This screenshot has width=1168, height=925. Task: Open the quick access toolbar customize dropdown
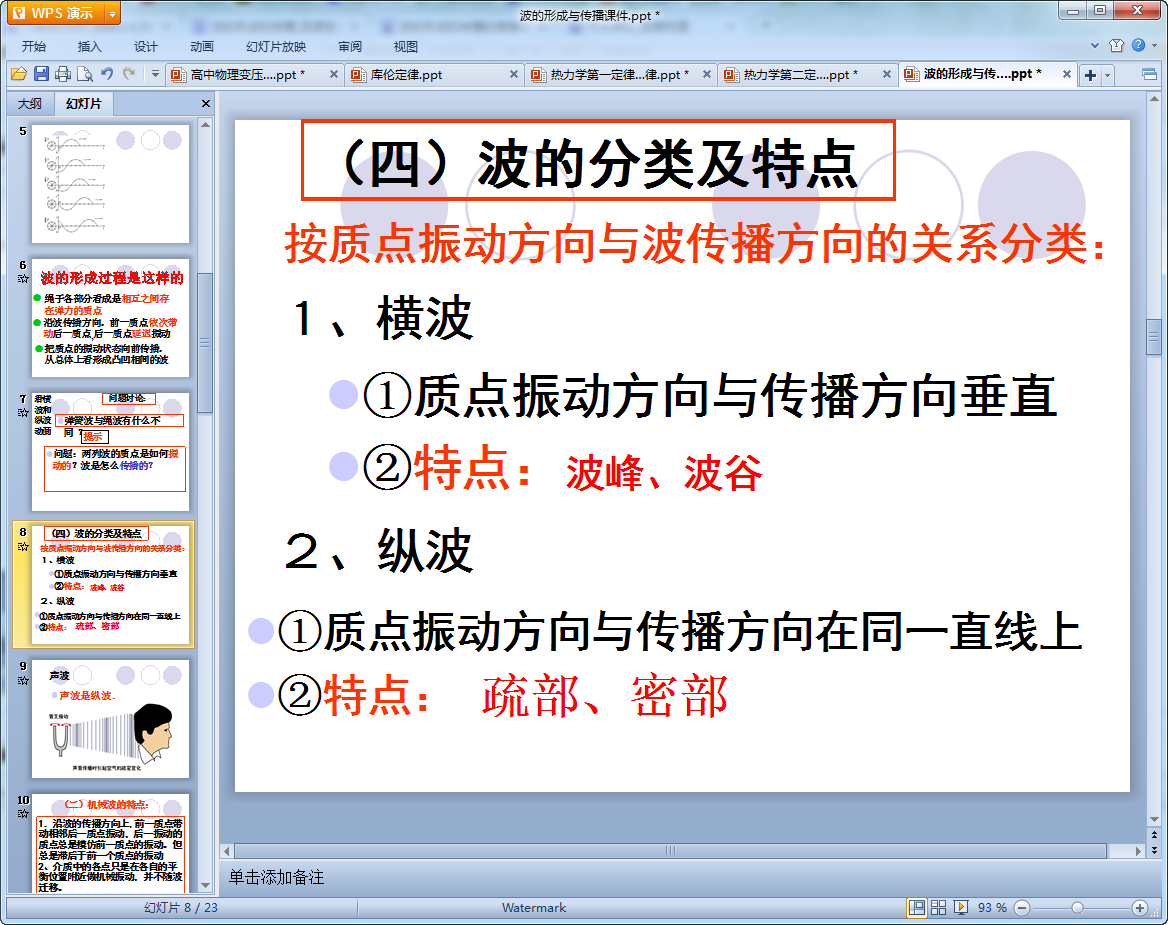[x=155, y=74]
